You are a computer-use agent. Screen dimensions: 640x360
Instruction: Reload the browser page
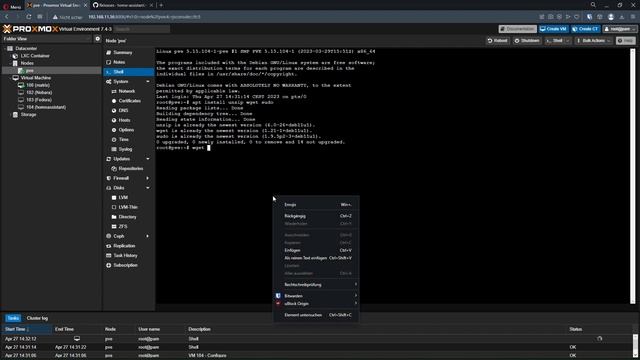tap(29, 17)
